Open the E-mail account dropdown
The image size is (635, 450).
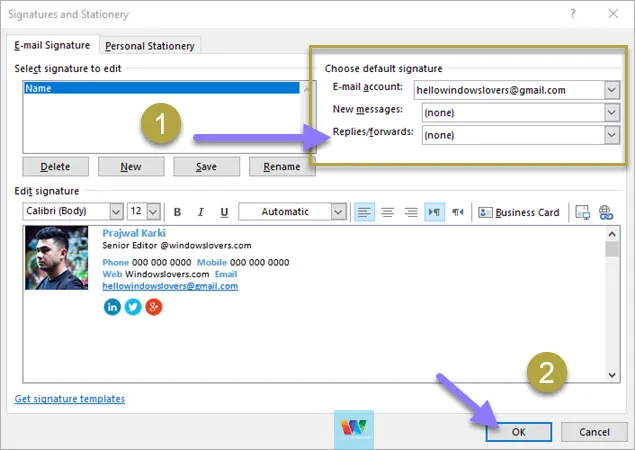pyautogui.click(x=612, y=90)
